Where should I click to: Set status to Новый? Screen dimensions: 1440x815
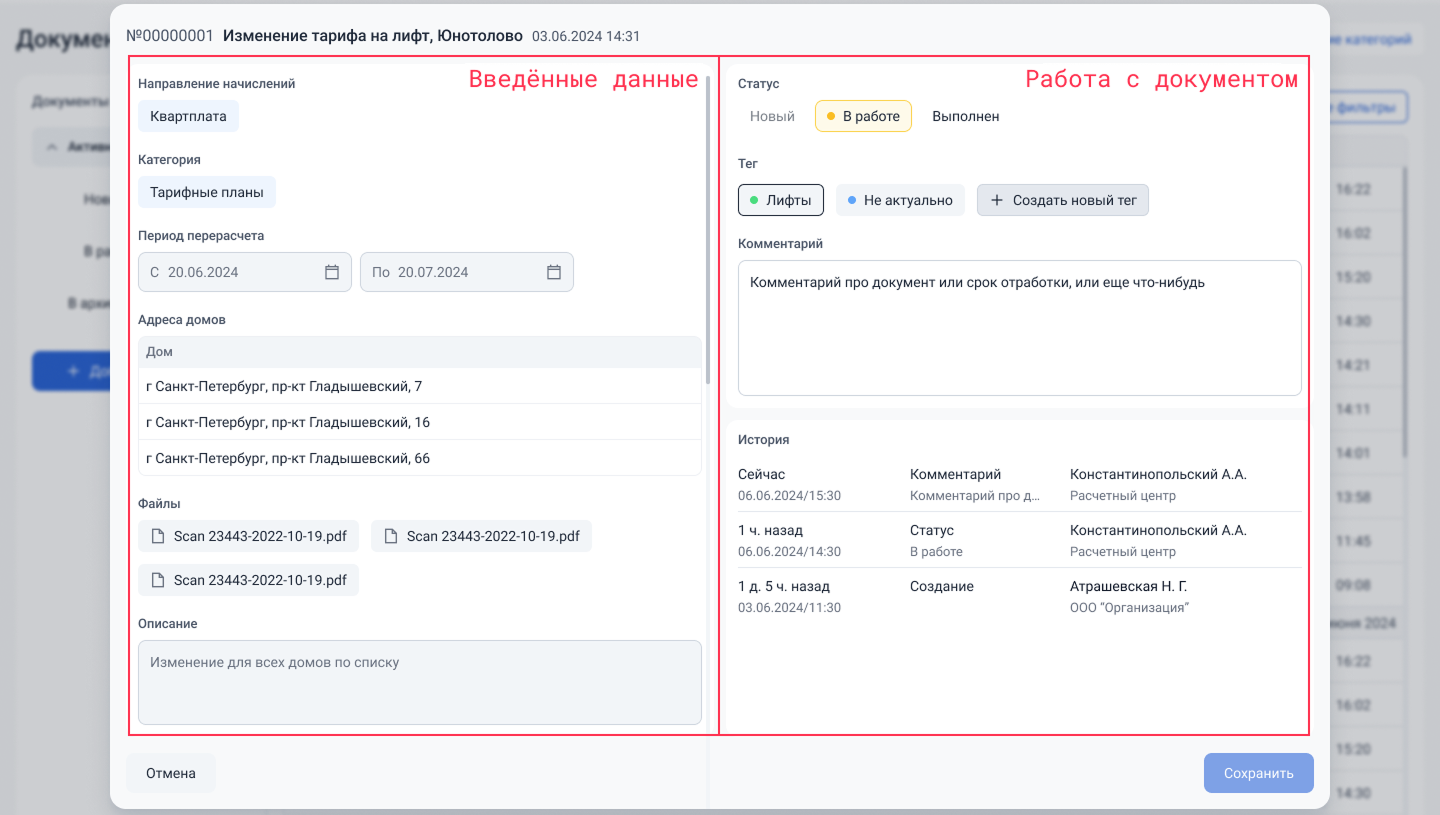pyautogui.click(x=772, y=116)
